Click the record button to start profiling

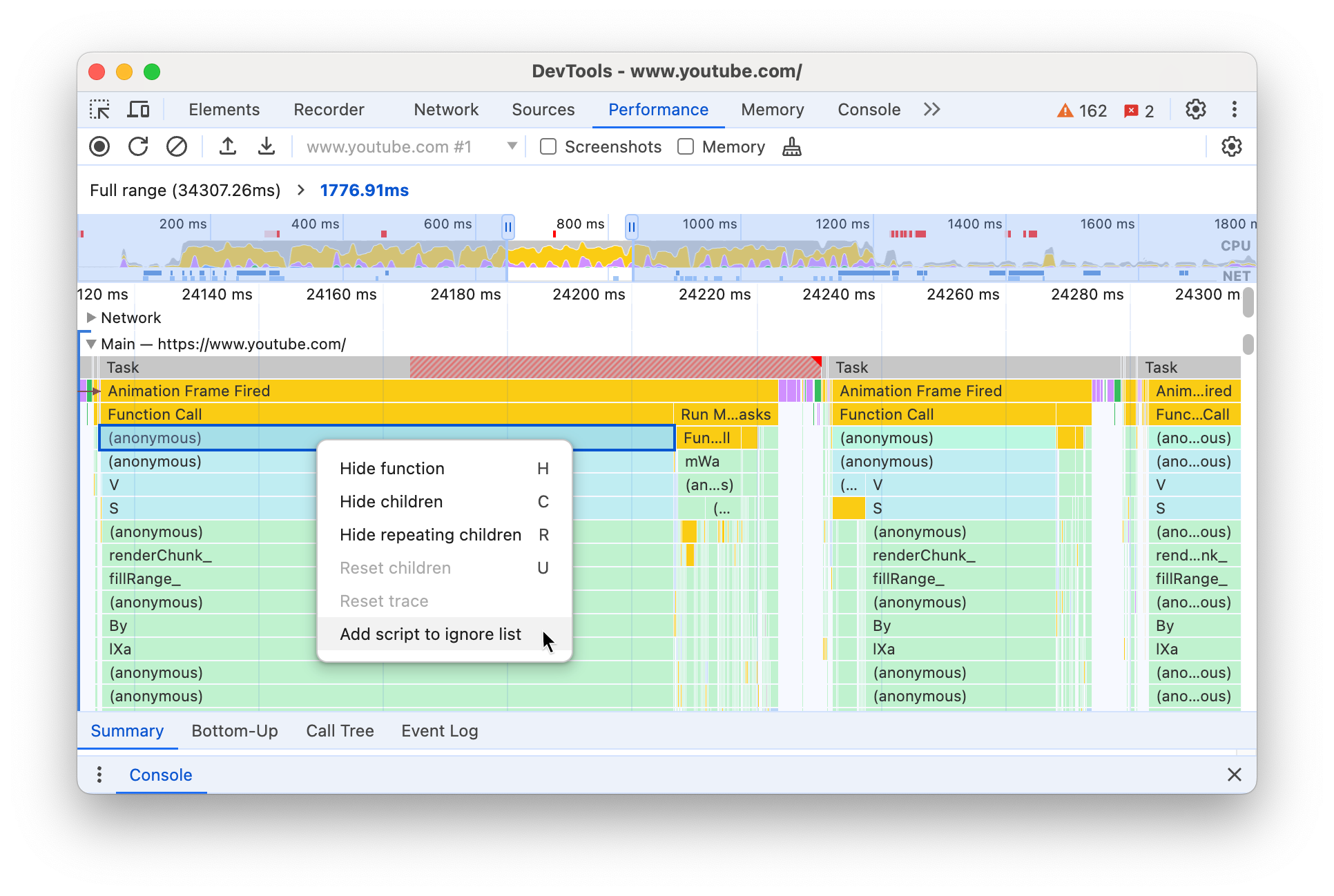(100, 147)
